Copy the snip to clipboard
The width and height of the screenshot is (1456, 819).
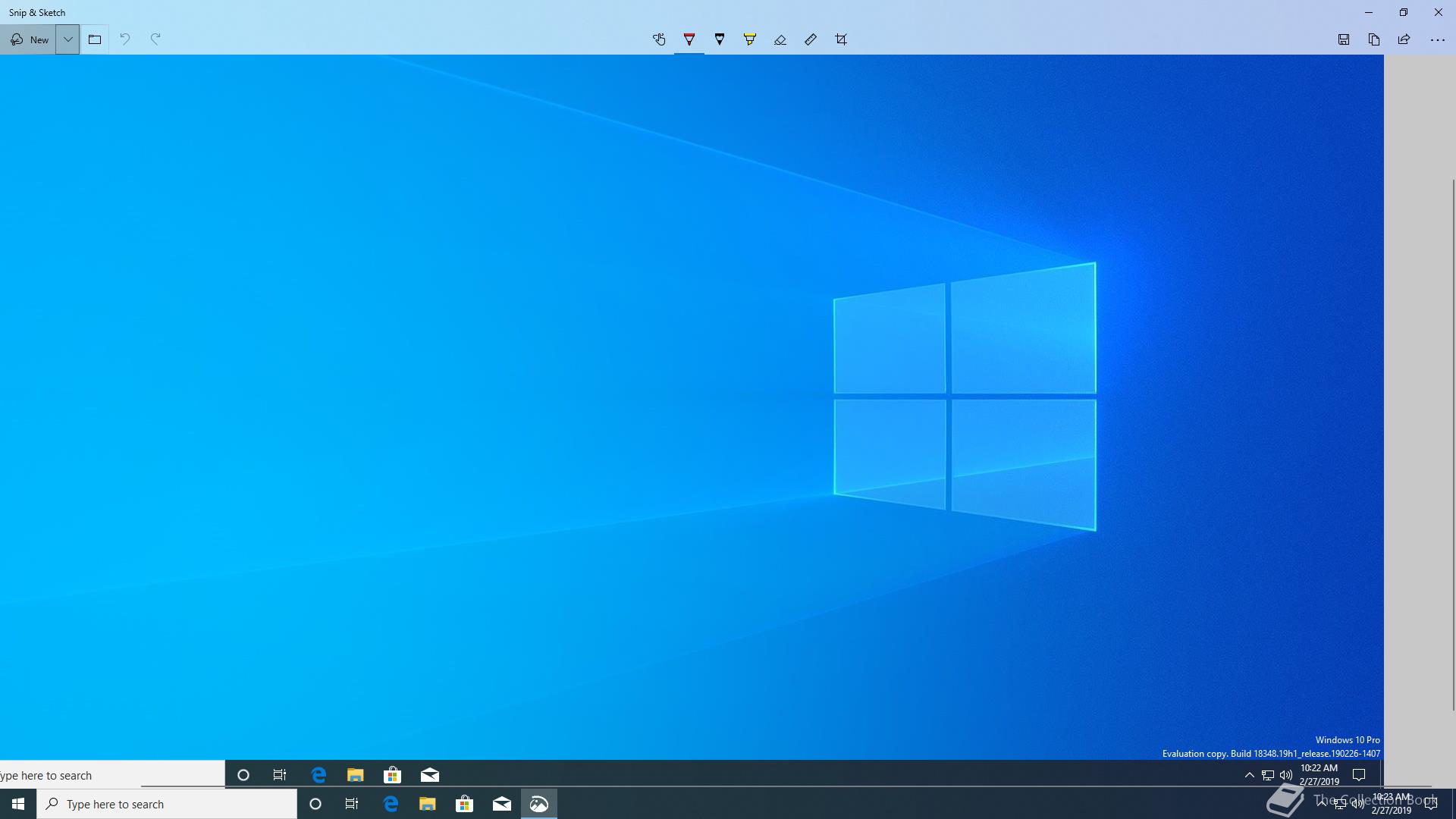(1374, 39)
